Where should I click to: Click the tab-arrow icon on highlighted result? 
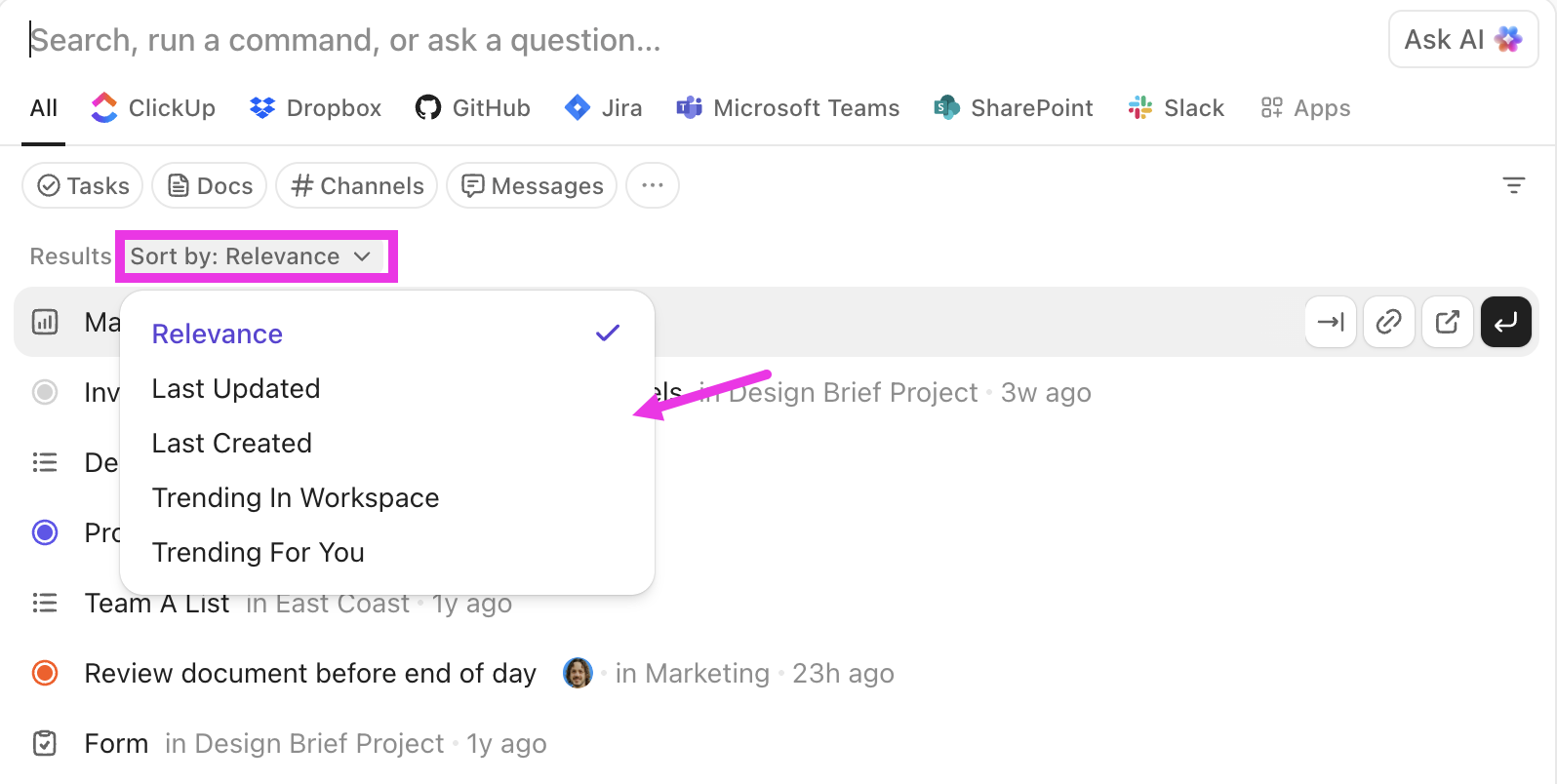click(x=1331, y=322)
